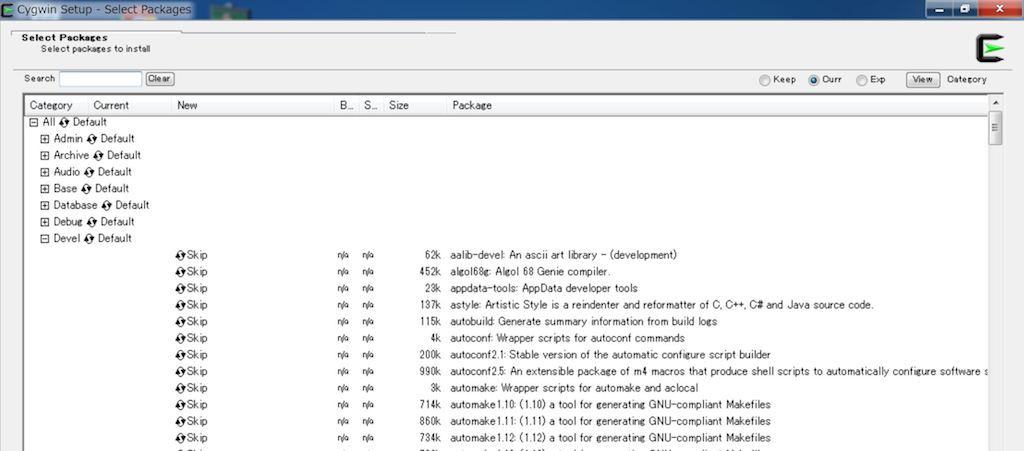Image resolution: width=1024 pixels, height=451 pixels.
Task: Click the B... column header
Action: [346, 105]
